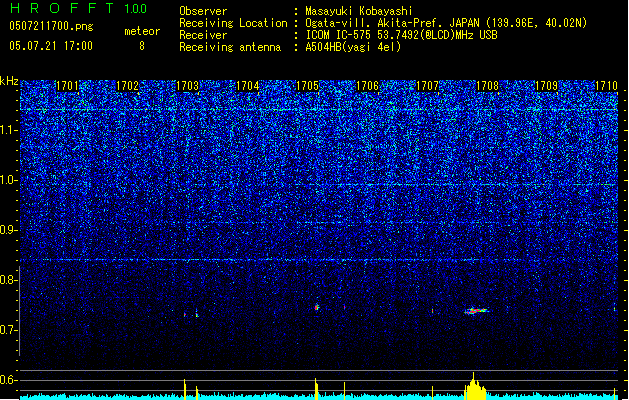Click the 1707 time marker
Screen dimensions: 629x400
point(428,86)
